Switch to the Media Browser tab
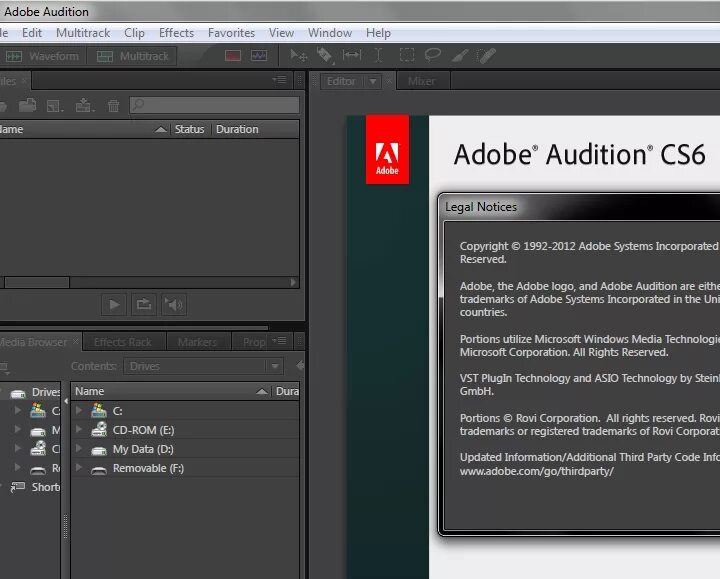Viewport: 720px width, 579px height. point(33,342)
